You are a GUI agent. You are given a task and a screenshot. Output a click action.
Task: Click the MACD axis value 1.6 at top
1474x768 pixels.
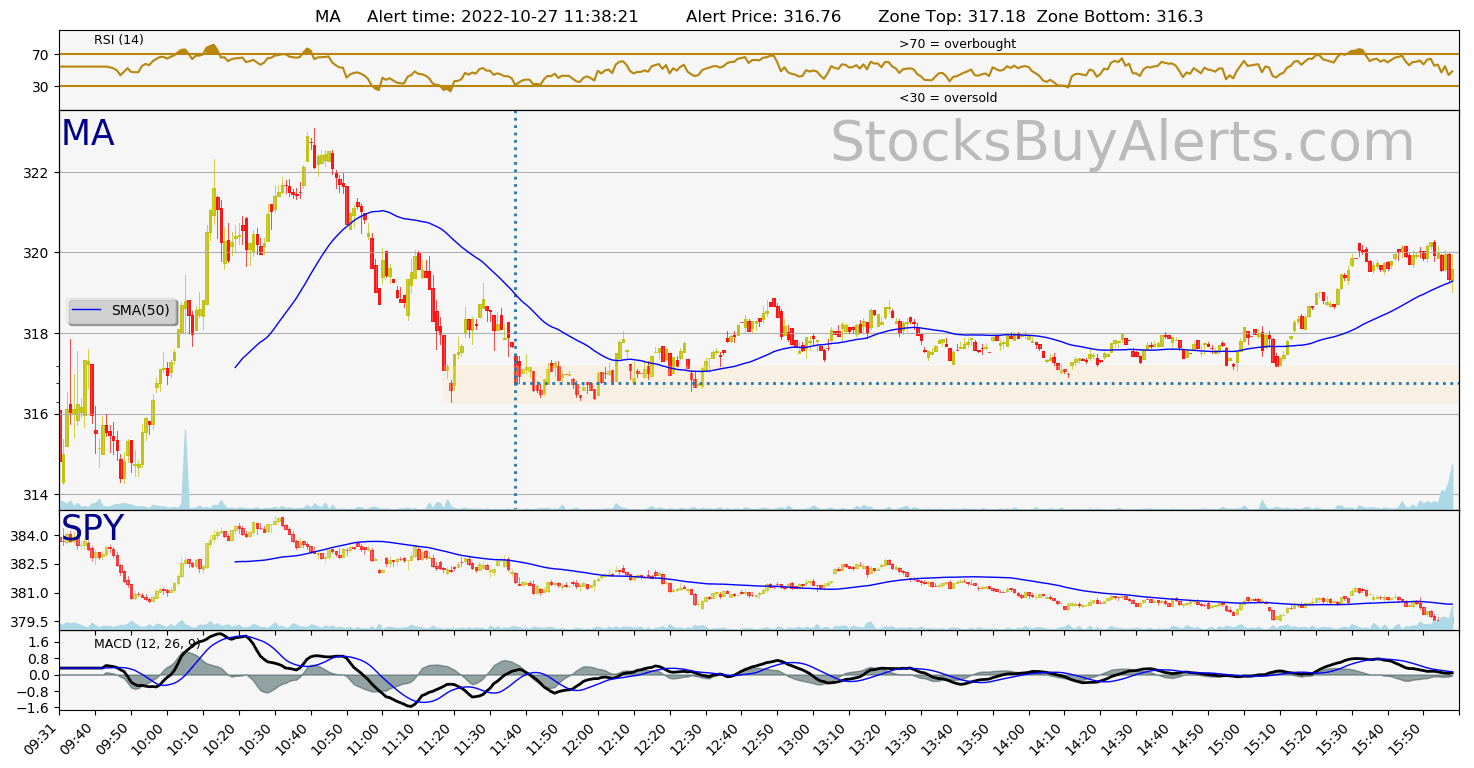(x=38, y=642)
